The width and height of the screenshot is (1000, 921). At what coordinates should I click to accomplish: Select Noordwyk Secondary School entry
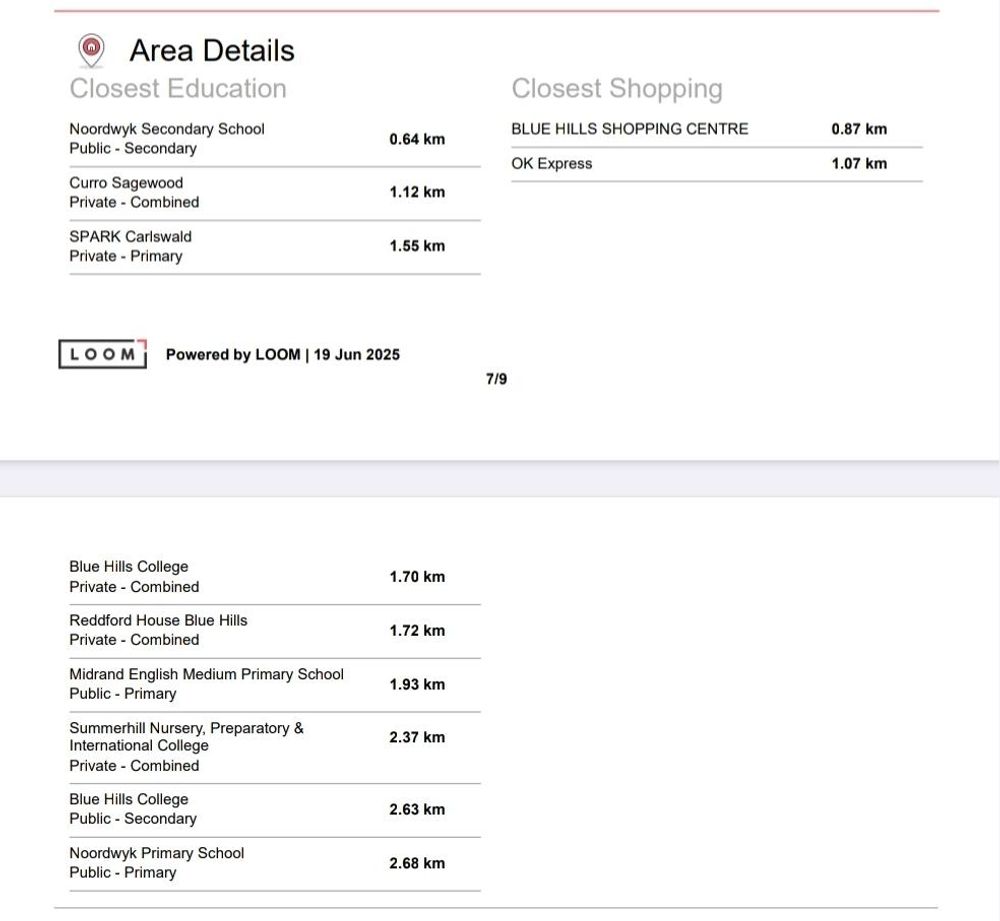[167, 129]
